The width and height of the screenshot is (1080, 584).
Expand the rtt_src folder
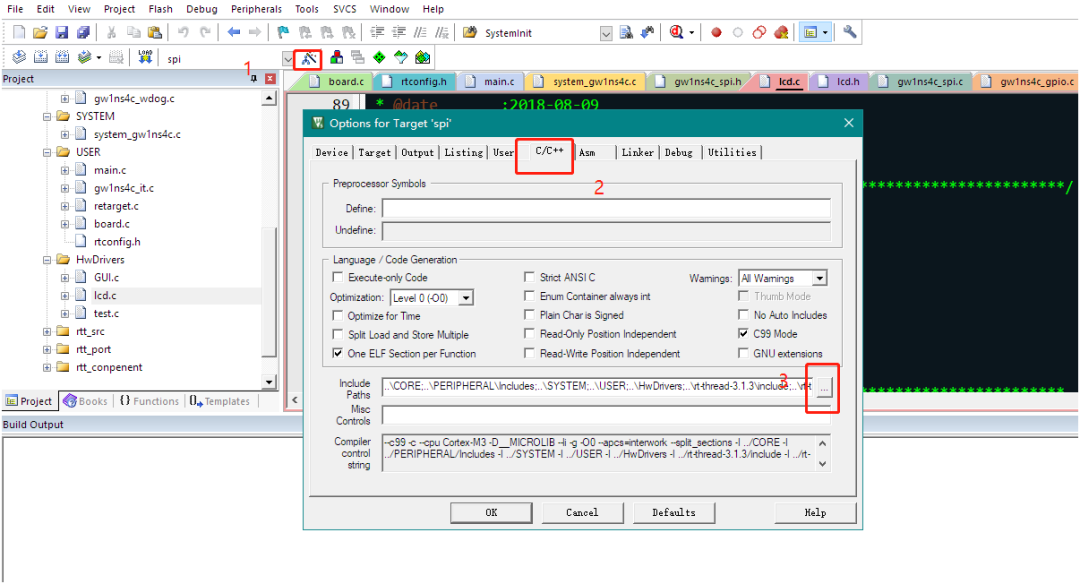(x=47, y=331)
